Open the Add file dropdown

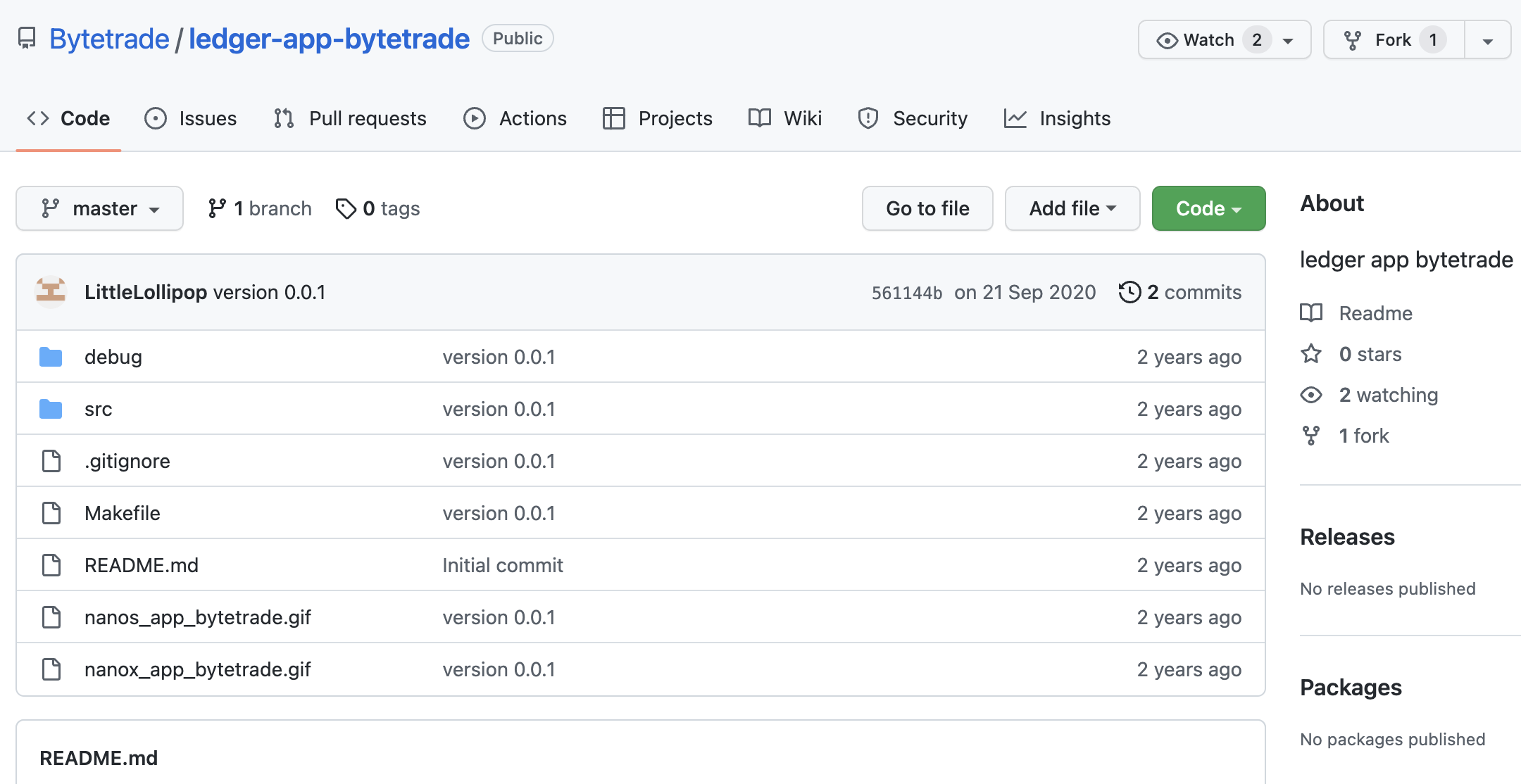click(1072, 208)
